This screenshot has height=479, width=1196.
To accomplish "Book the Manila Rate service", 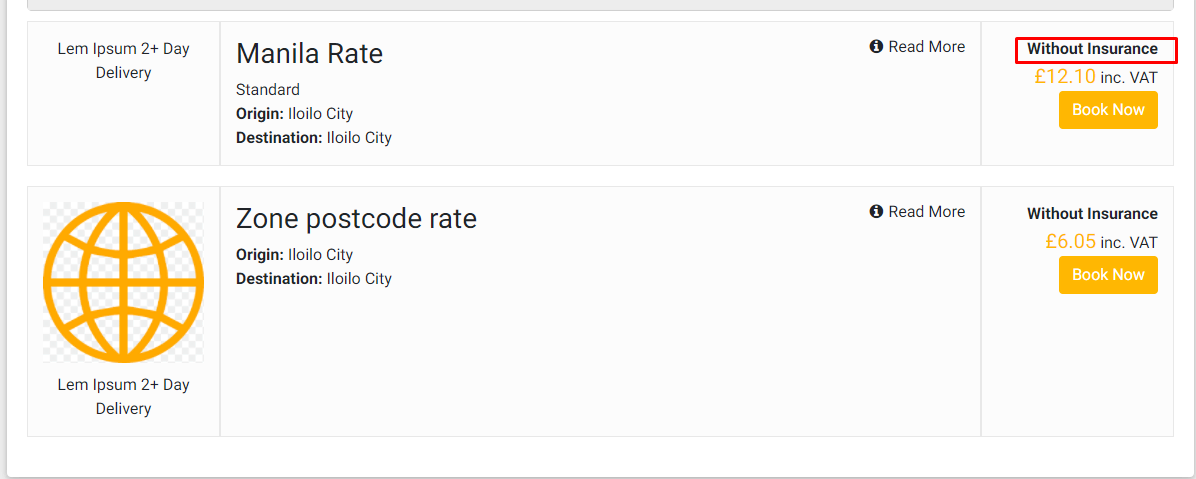I will (x=1108, y=110).
